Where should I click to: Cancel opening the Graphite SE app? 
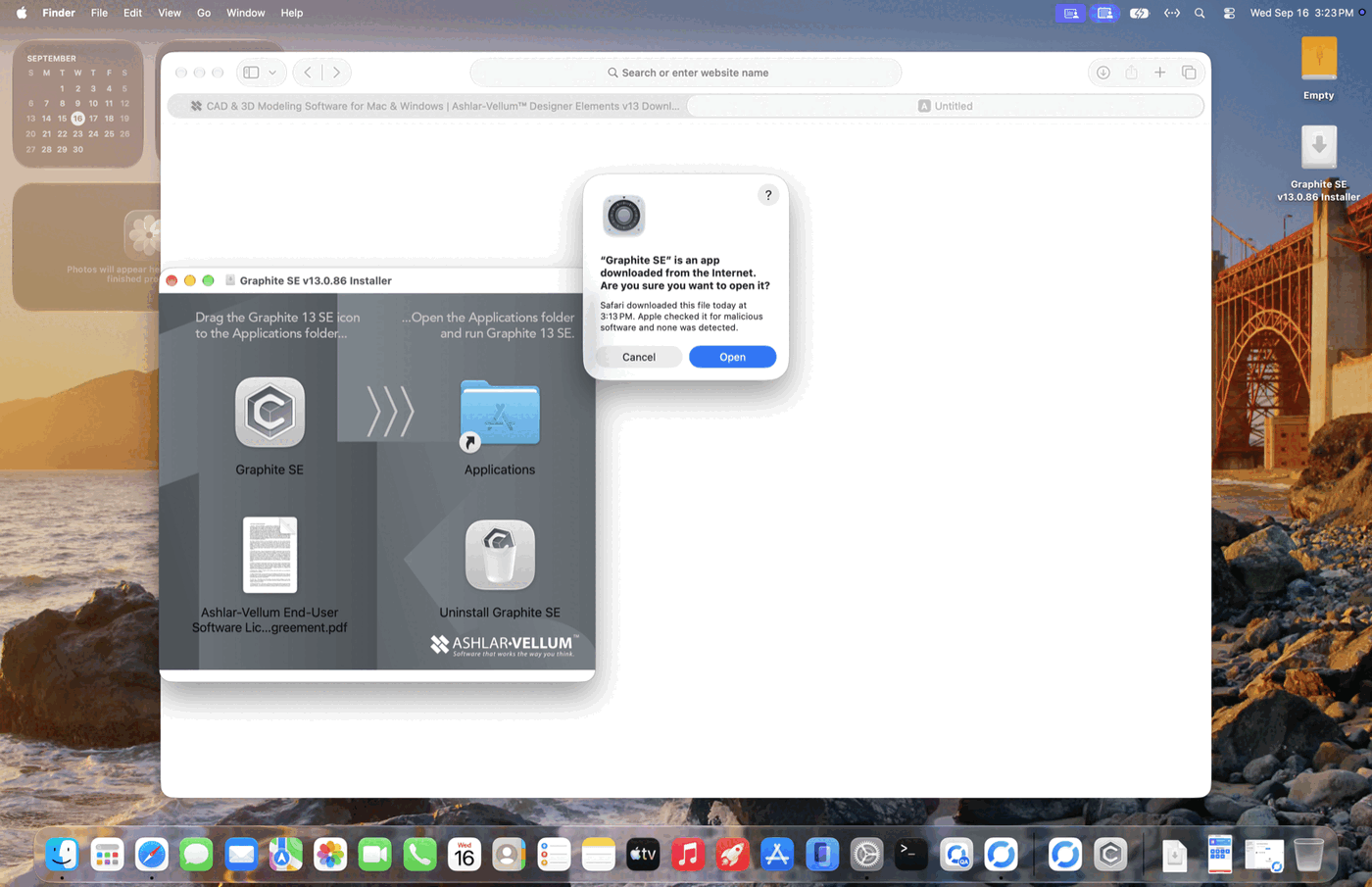tap(639, 357)
